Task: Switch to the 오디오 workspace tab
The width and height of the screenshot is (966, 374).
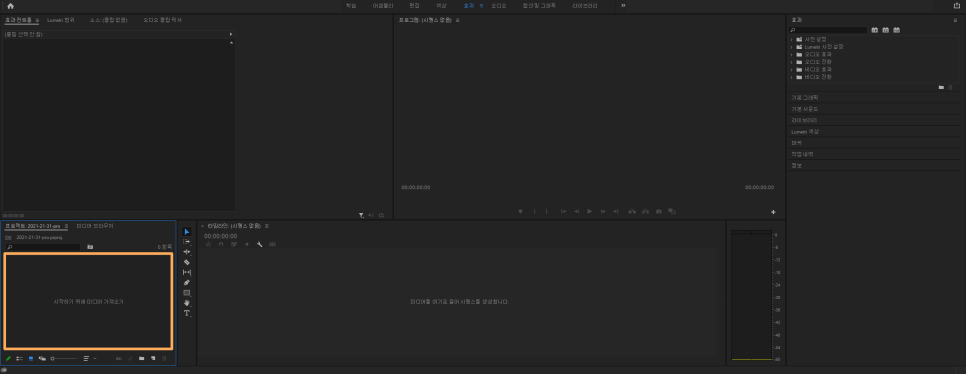Action: pos(498,6)
